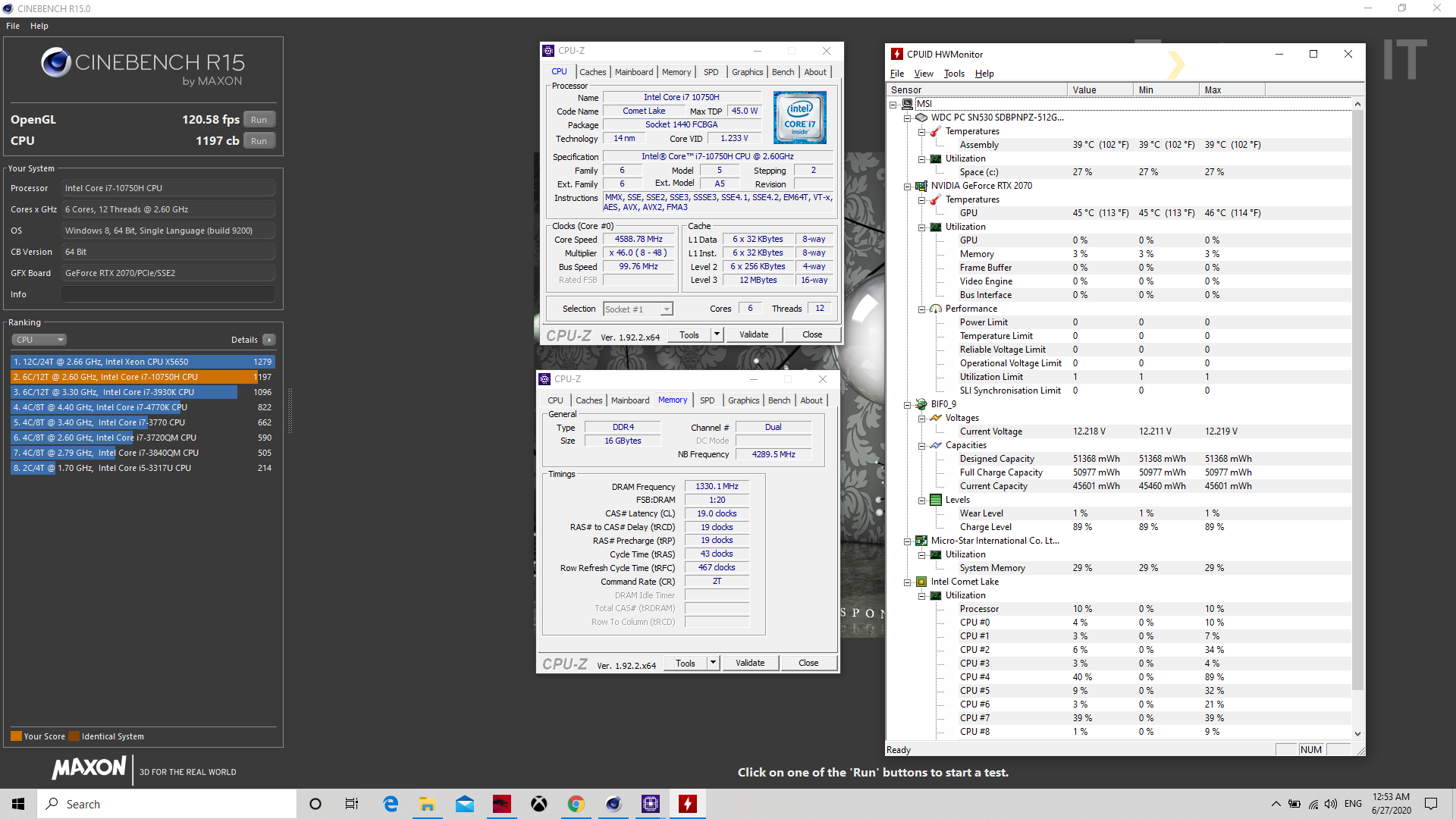Open the About tab in top CPU-Z window
Image resolution: width=1456 pixels, height=819 pixels.
(815, 72)
